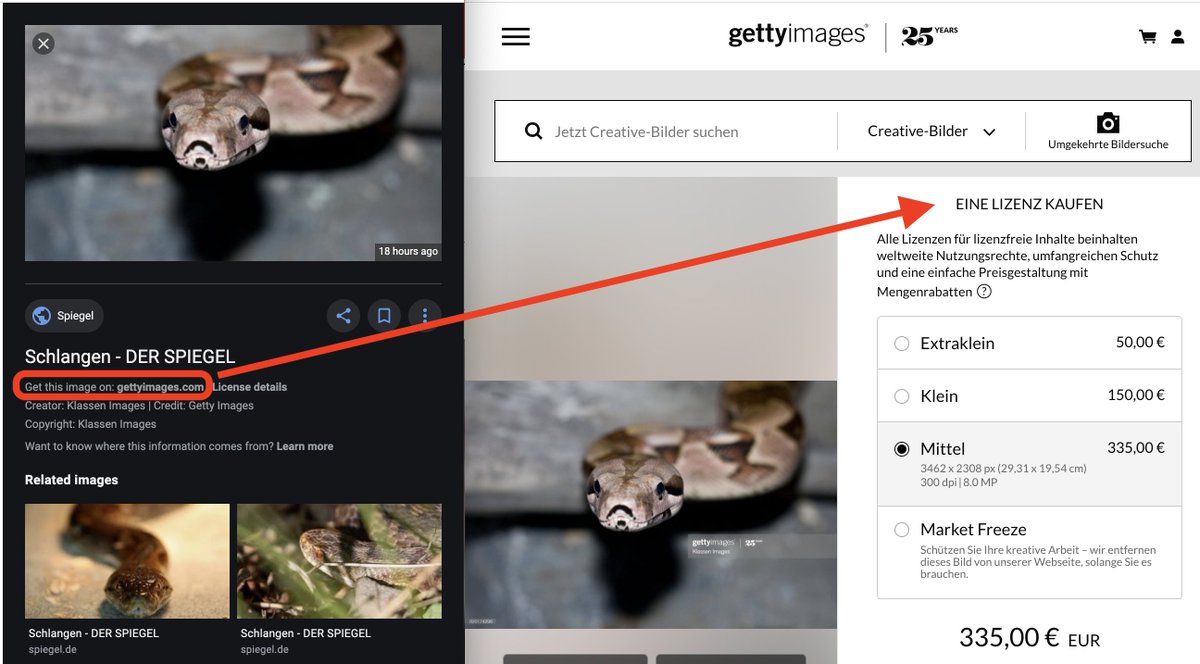Open the Getty Images hamburger menu
1200x664 pixels.
click(x=516, y=37)
